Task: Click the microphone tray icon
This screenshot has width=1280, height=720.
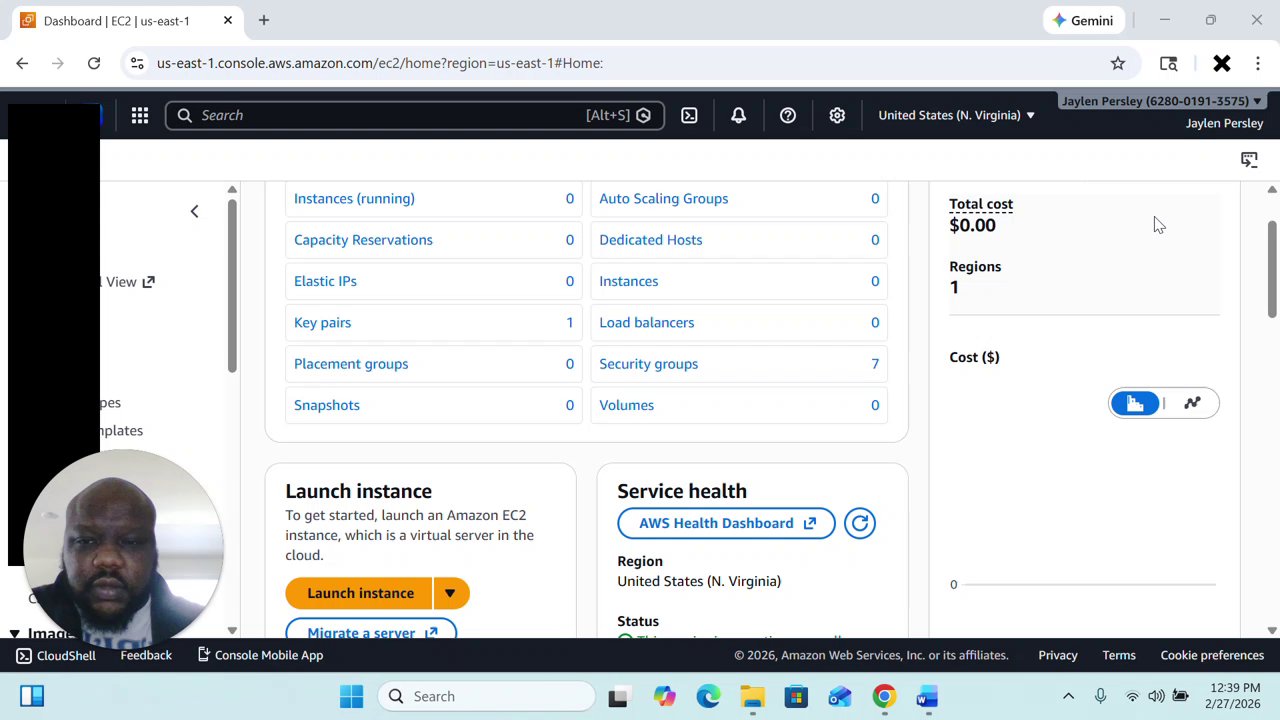Action: (1100, 696)
